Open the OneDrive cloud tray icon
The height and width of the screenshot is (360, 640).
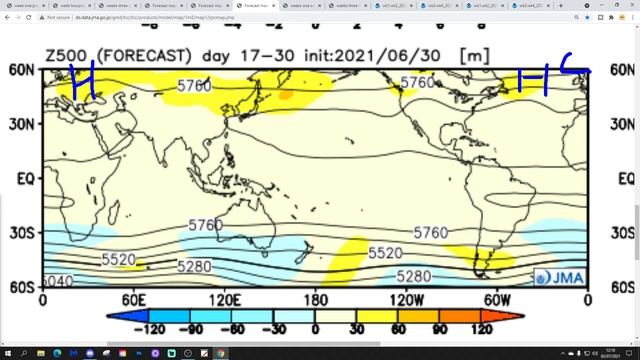pos(571,353)
